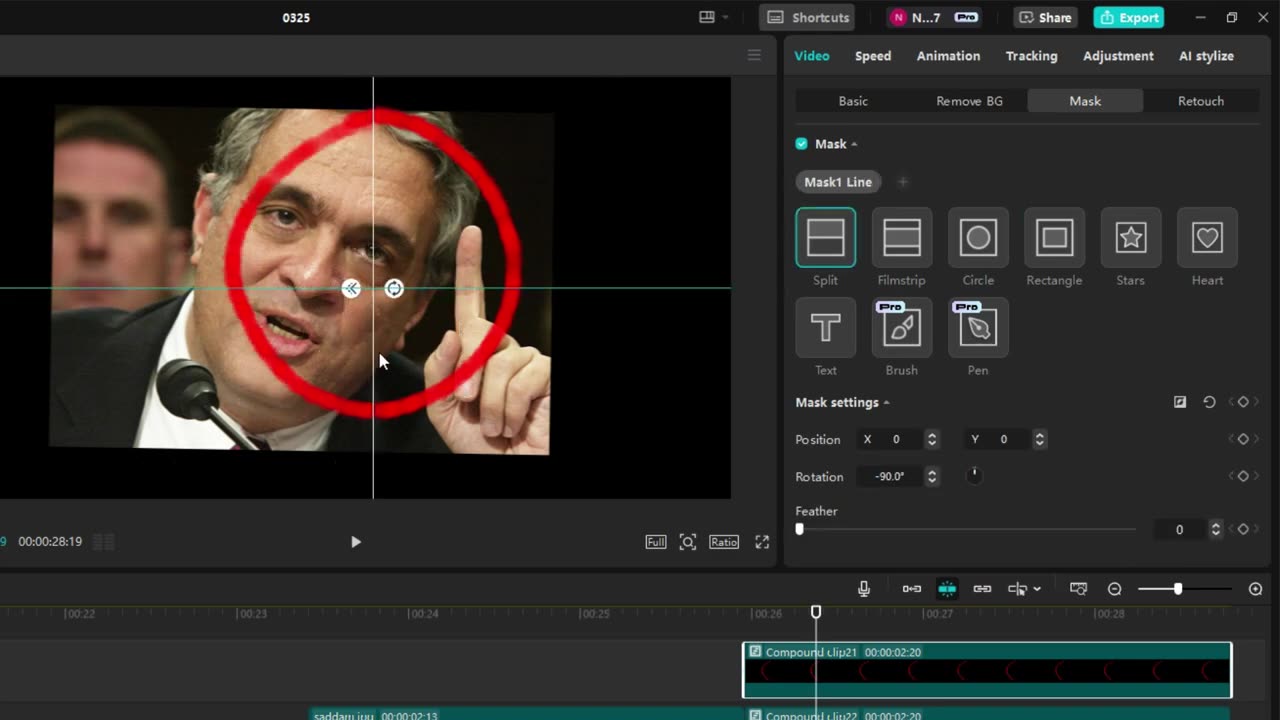Open the player panel hamburger menu
Image resolution: width=1280 pixels, height=720 pixels.
click(x=755, y=55)
